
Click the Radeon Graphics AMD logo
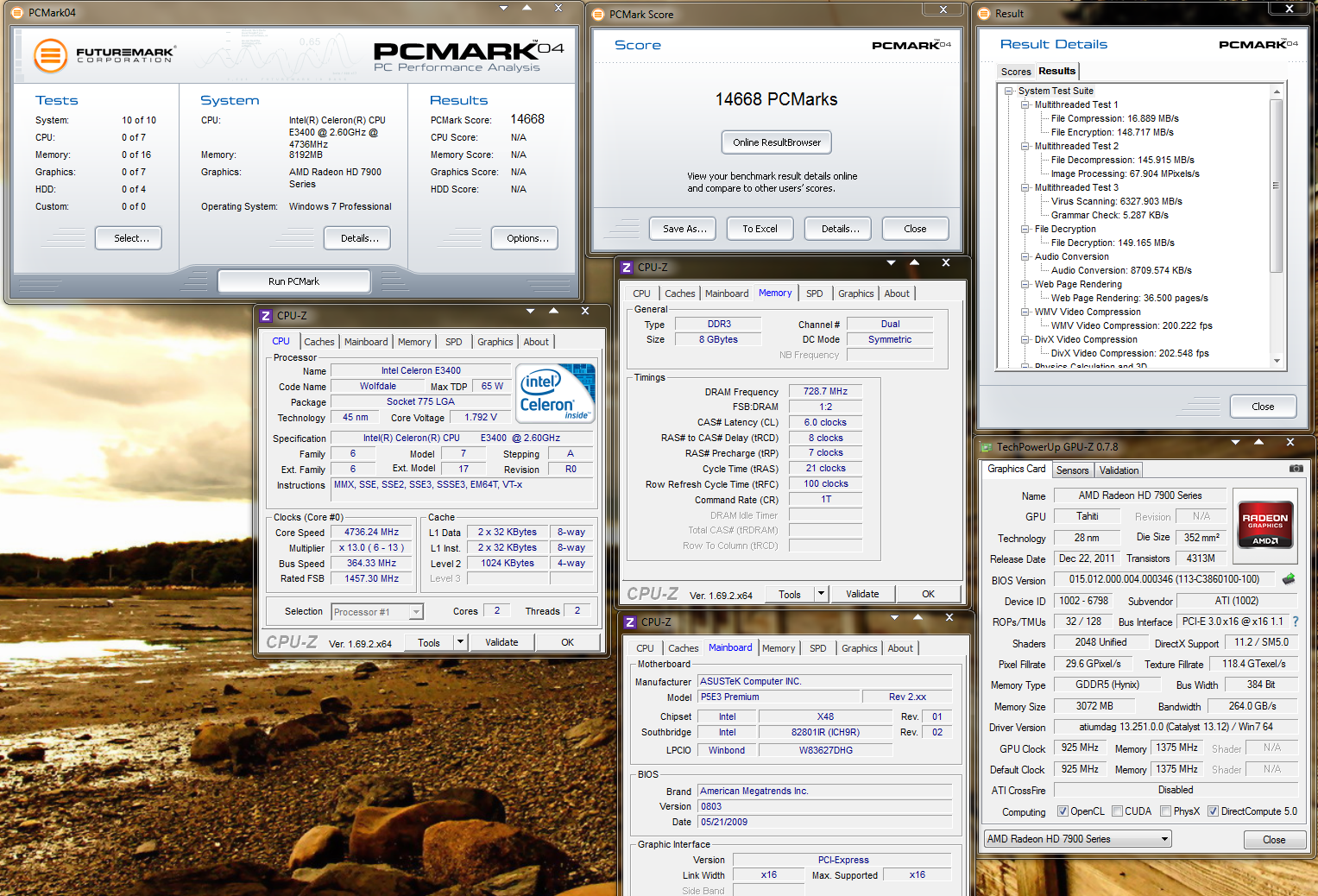[x=1265, y=527]
